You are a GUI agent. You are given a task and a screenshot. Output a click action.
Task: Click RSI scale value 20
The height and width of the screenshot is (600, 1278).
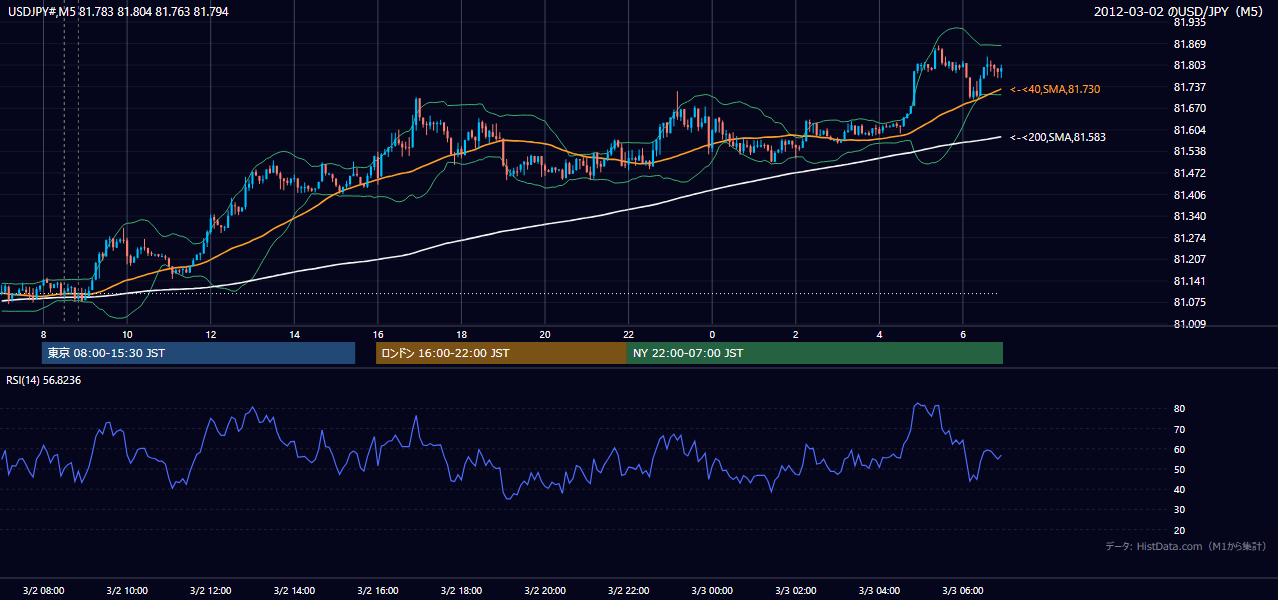pyautogui.click(x=1180, y=531)
